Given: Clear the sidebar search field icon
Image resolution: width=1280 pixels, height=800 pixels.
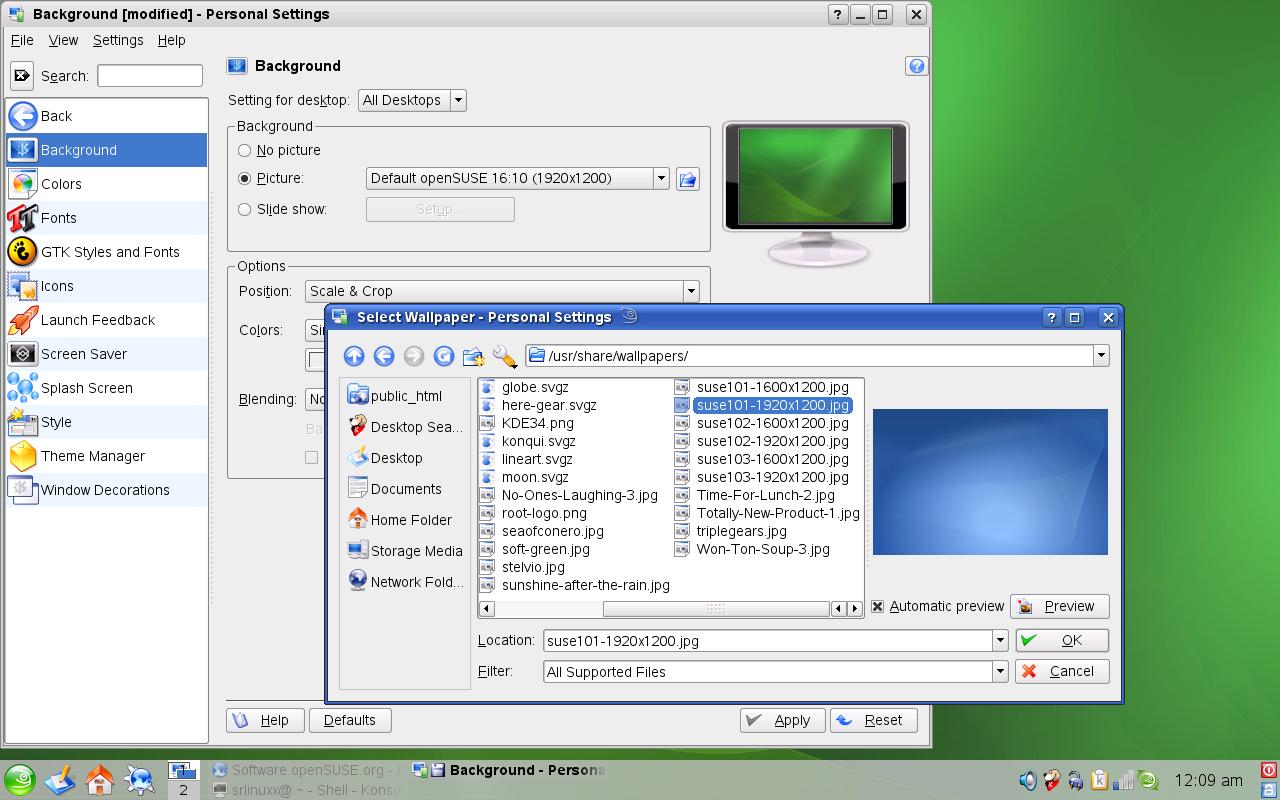Looking at the screenshot, I should [x=22, y=75].
